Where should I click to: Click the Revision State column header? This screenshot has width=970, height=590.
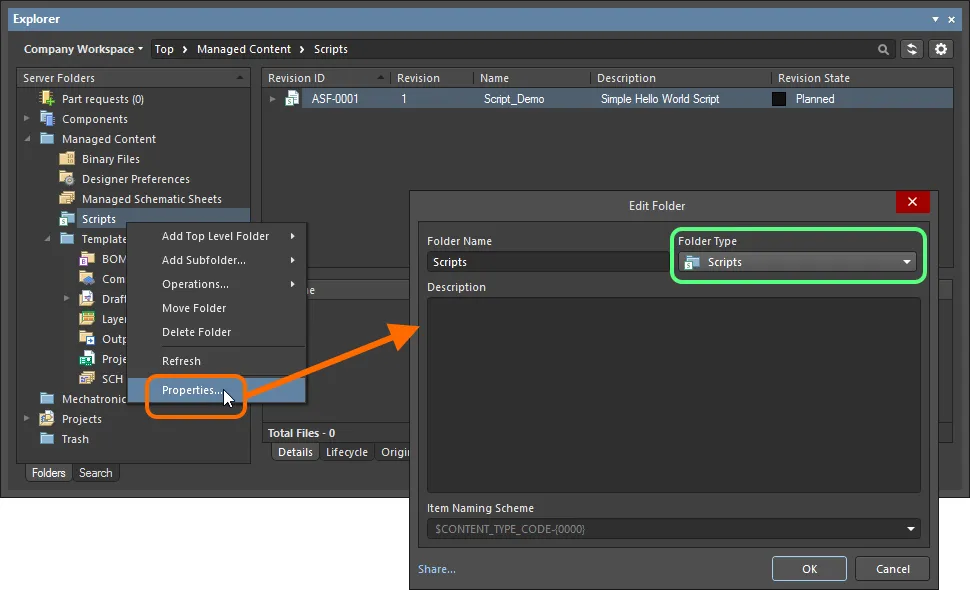click(861, 78)
